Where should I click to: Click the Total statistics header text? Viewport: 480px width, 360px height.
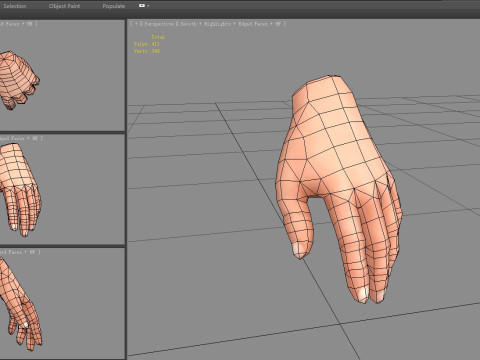click(x=158, y=37)
